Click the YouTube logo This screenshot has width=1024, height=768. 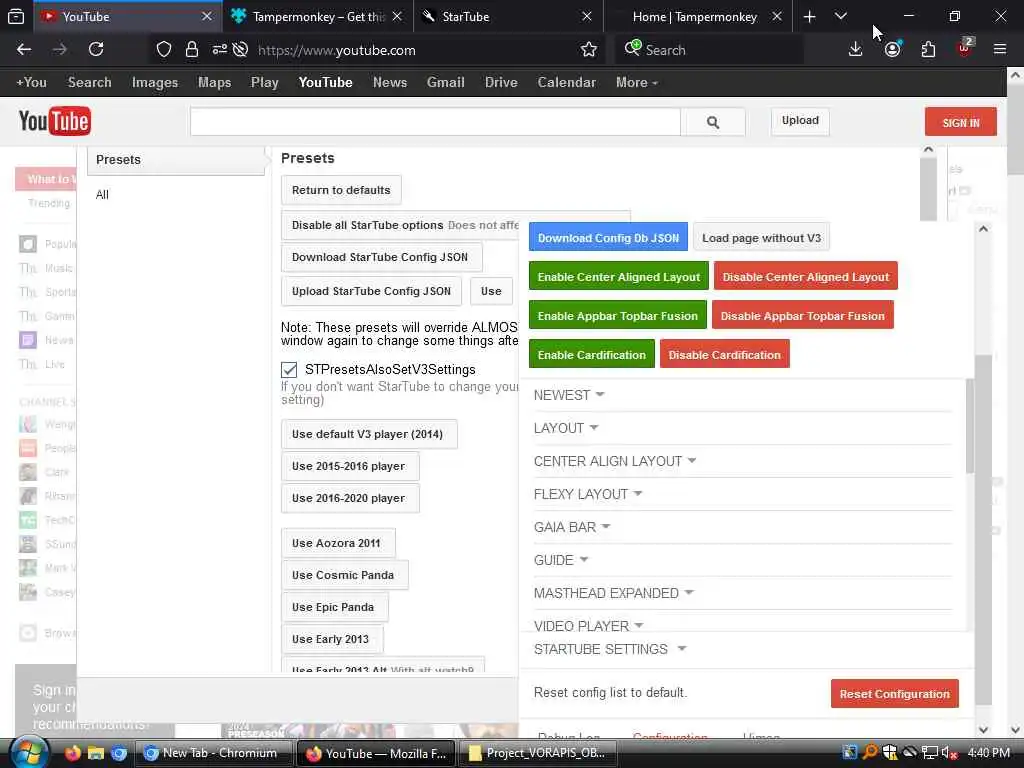55,121
